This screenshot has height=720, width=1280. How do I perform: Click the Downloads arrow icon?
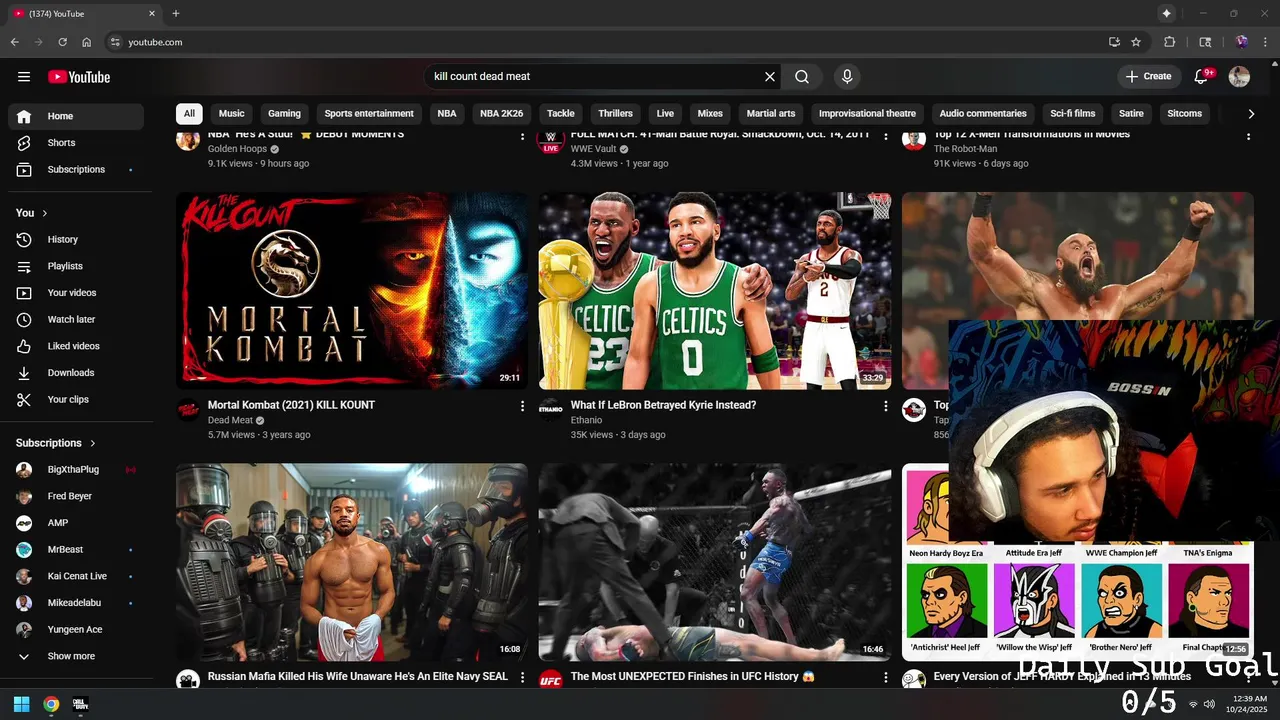coord(25,373)
